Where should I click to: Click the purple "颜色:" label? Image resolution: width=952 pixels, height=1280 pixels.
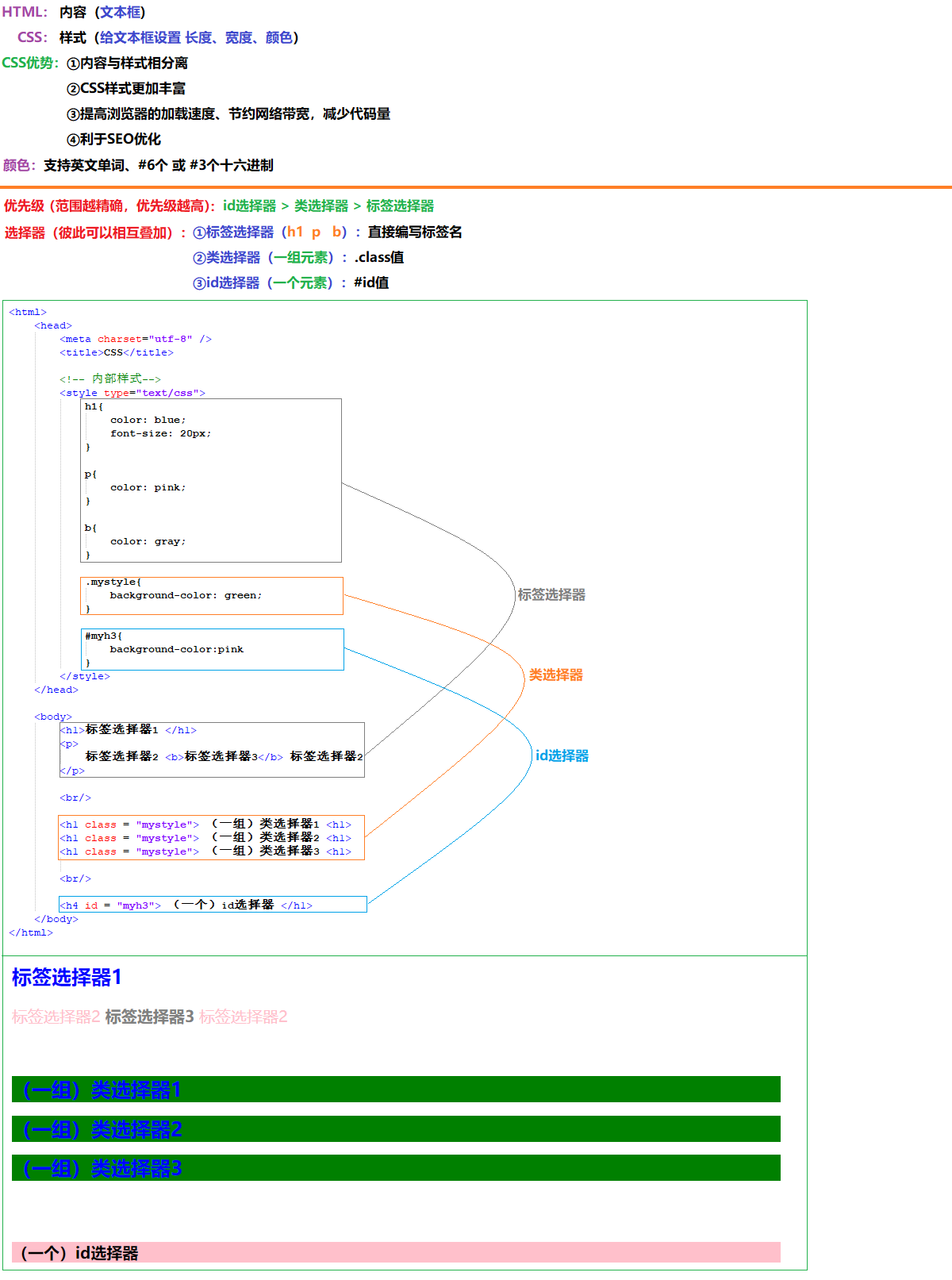pos(19,165)
